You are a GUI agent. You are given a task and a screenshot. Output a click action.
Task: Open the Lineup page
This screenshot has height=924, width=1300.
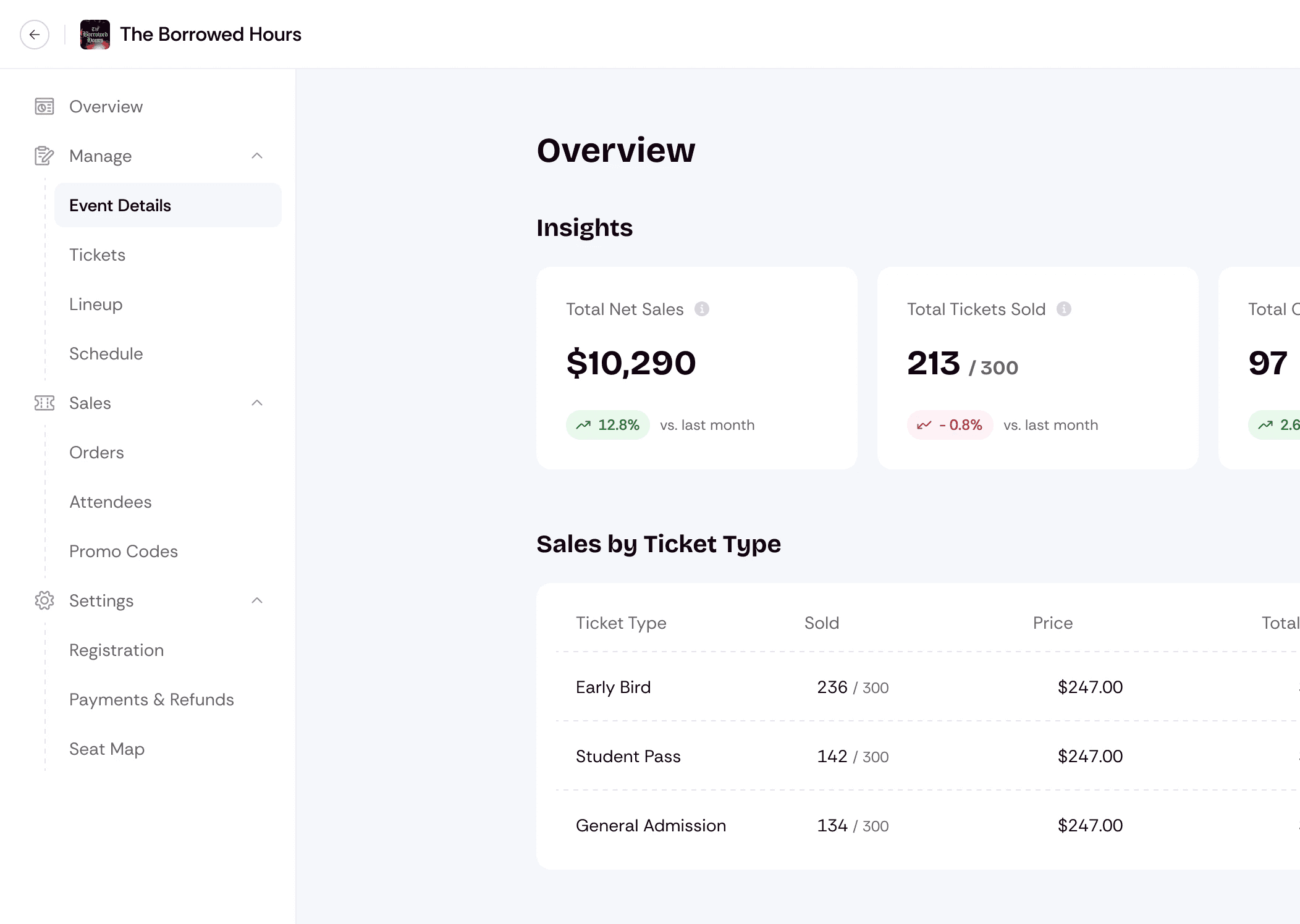(x=96, y=304)
